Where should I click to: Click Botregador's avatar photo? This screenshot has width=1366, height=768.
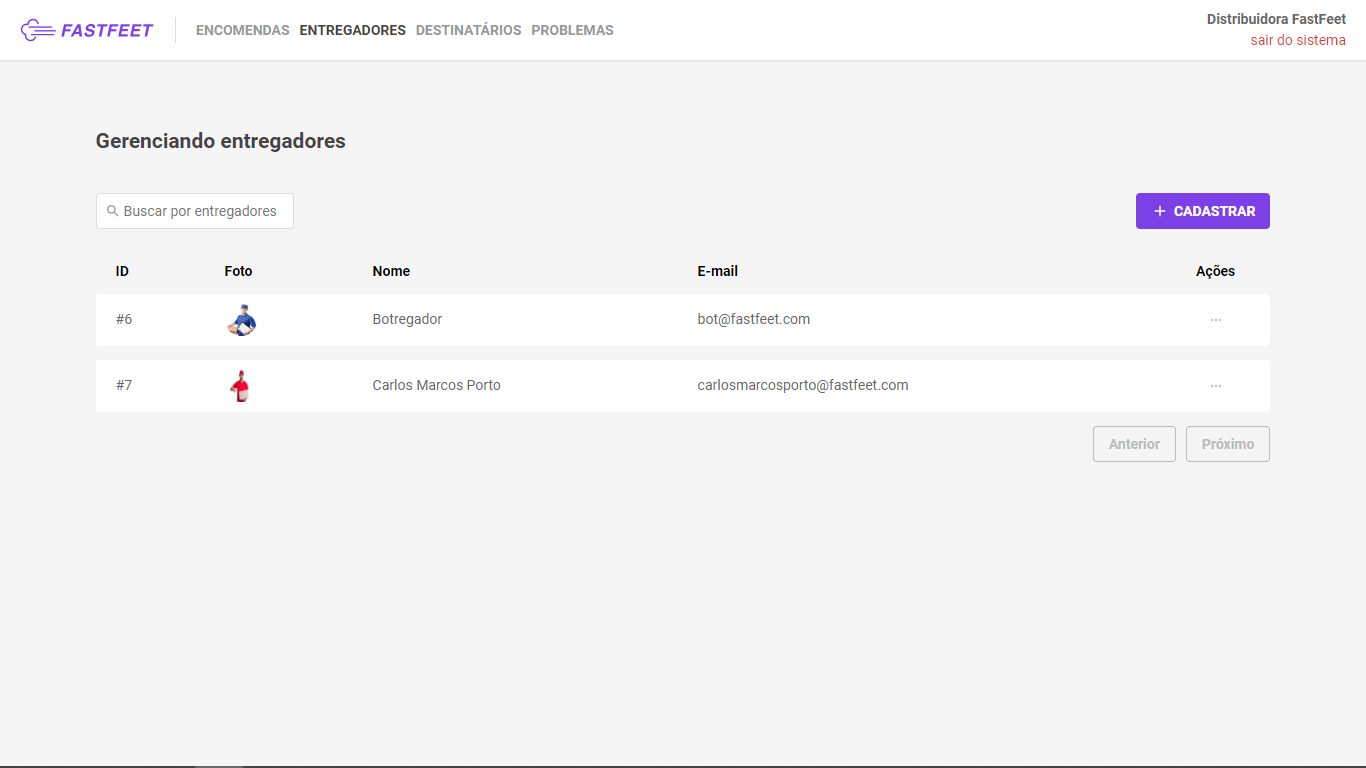241,320
